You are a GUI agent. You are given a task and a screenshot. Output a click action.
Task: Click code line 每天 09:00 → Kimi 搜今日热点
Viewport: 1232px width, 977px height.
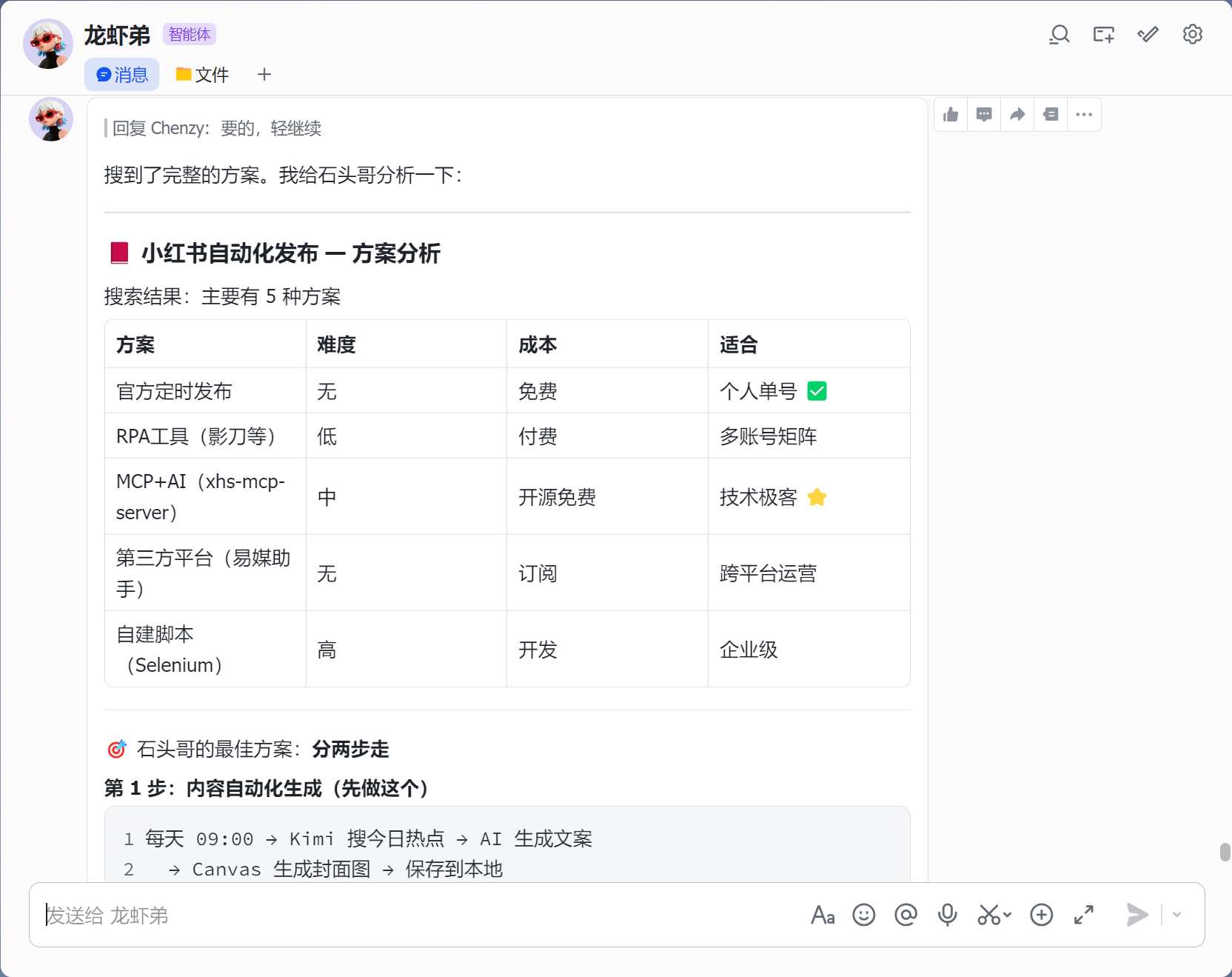click(295, 838)
